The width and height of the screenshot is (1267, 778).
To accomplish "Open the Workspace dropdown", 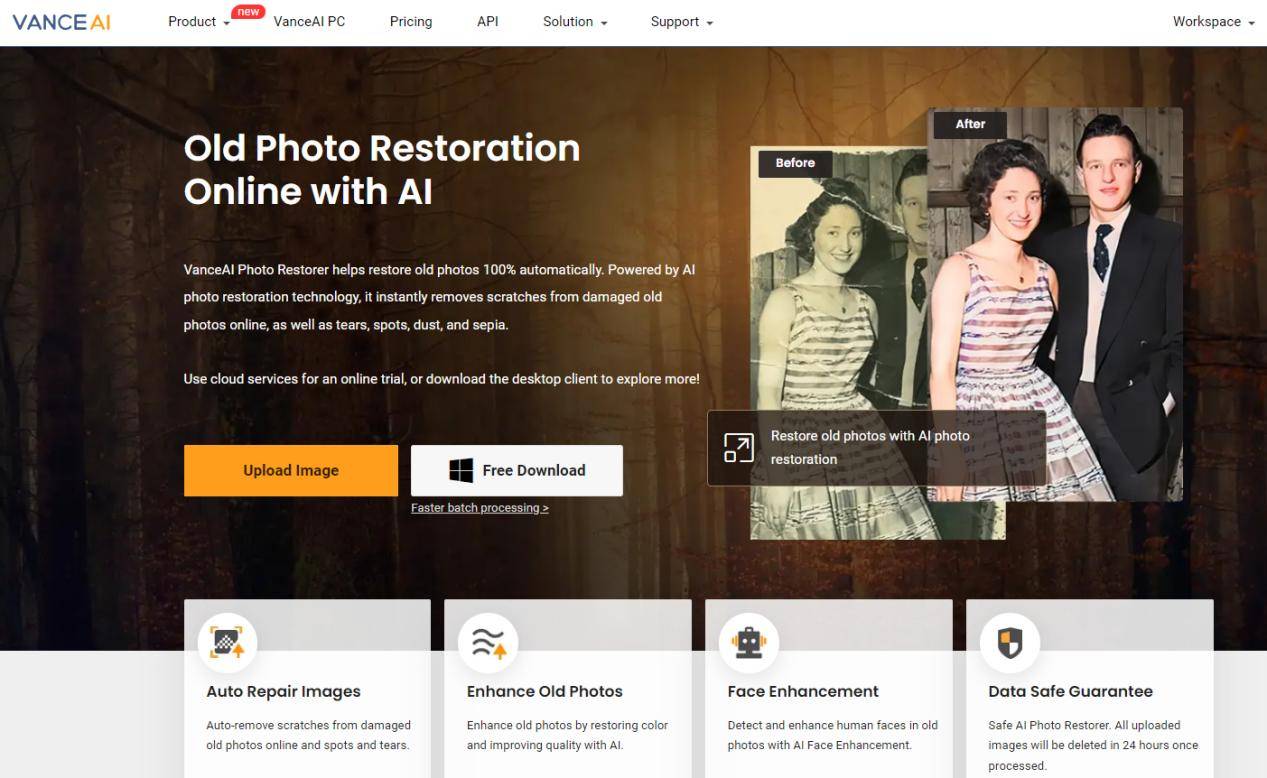I will (1213, 22).
